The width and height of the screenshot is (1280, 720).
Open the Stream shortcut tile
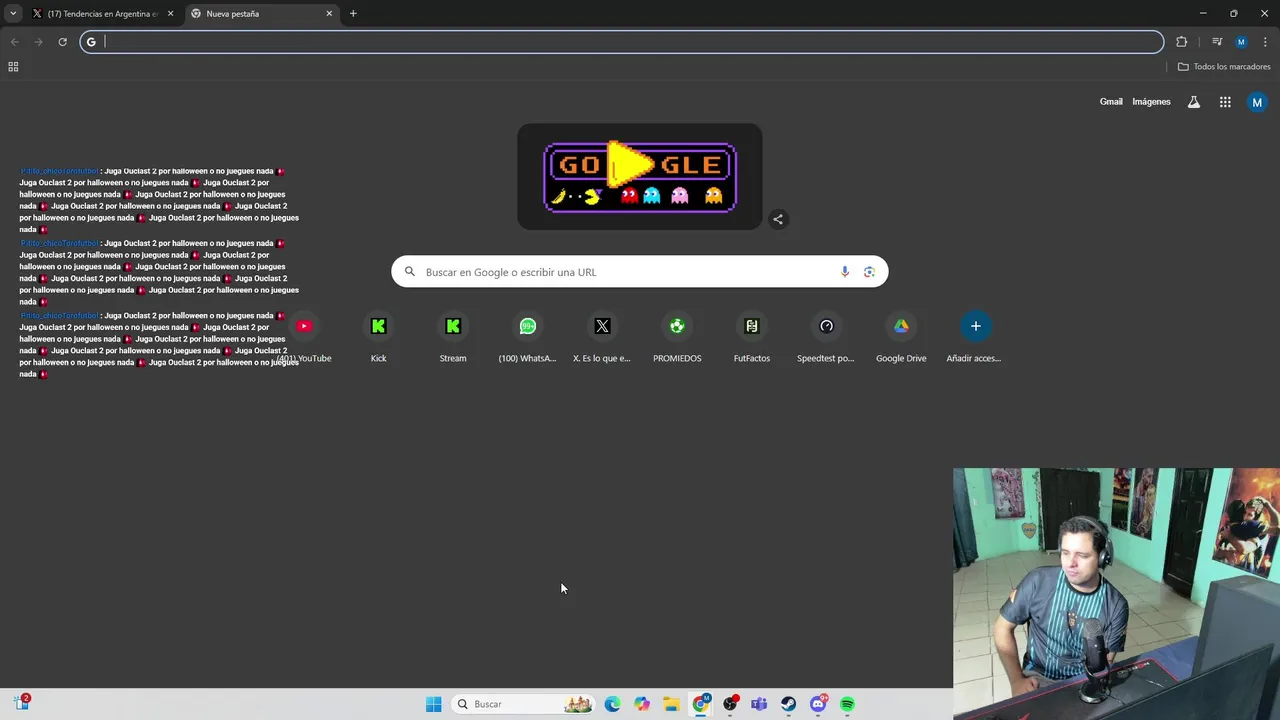(x=453, y=336)
